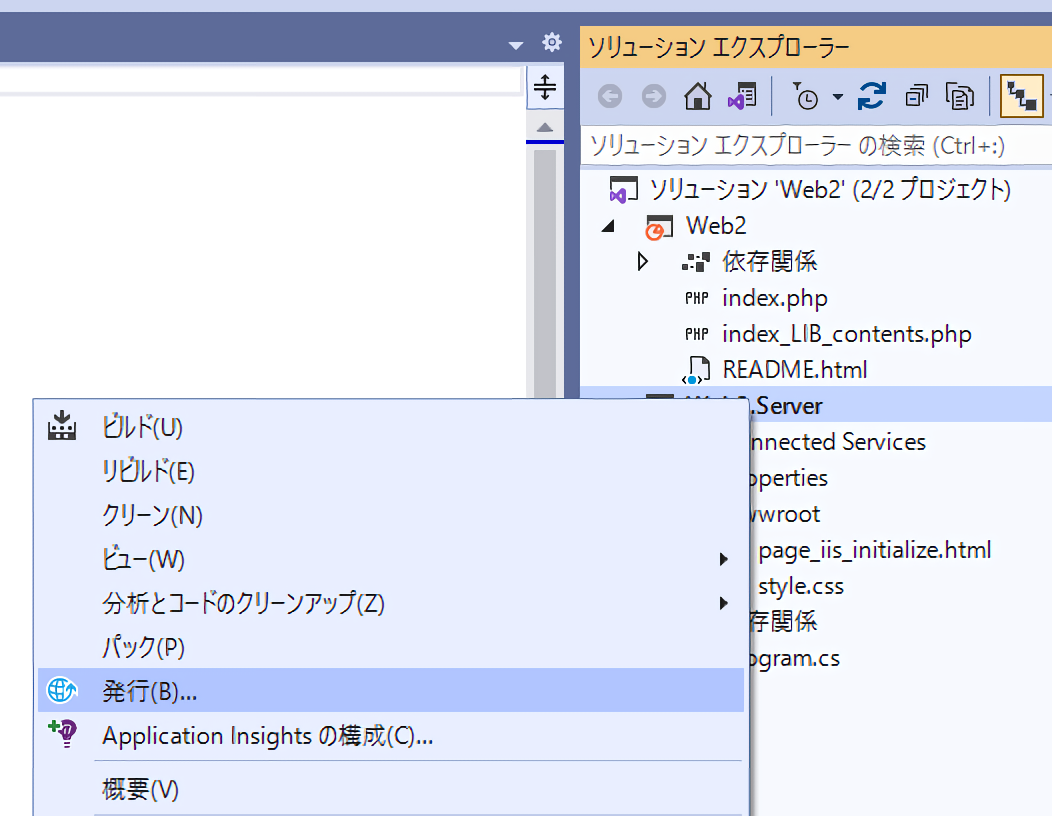
Task: Open editor settings gear icon
Action: pyautogui.click(x=552, y=43)
